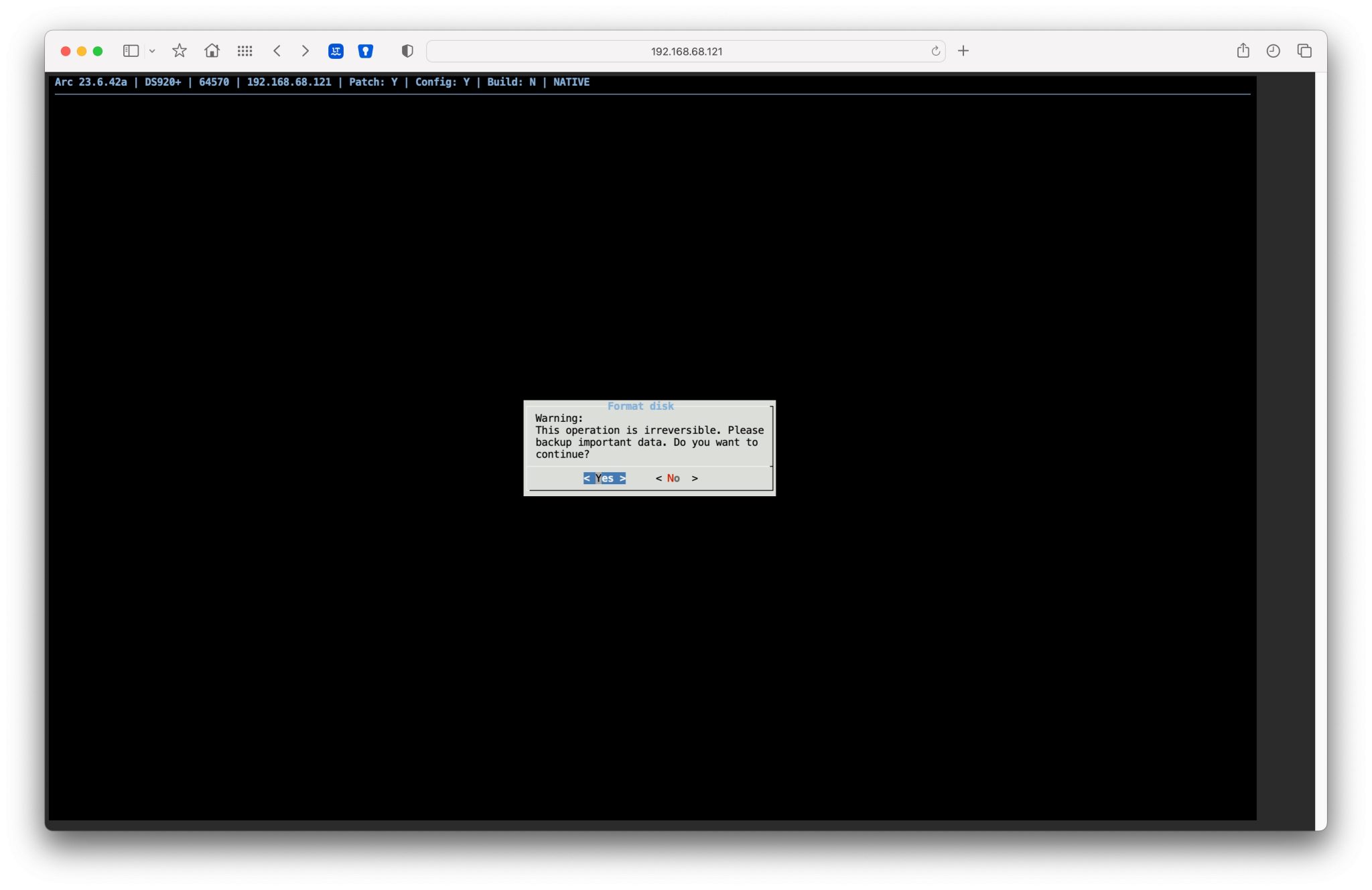Select 'Patch: Y' status text
This screenshot has width=1372, height=890.
[x=373, y=82]
